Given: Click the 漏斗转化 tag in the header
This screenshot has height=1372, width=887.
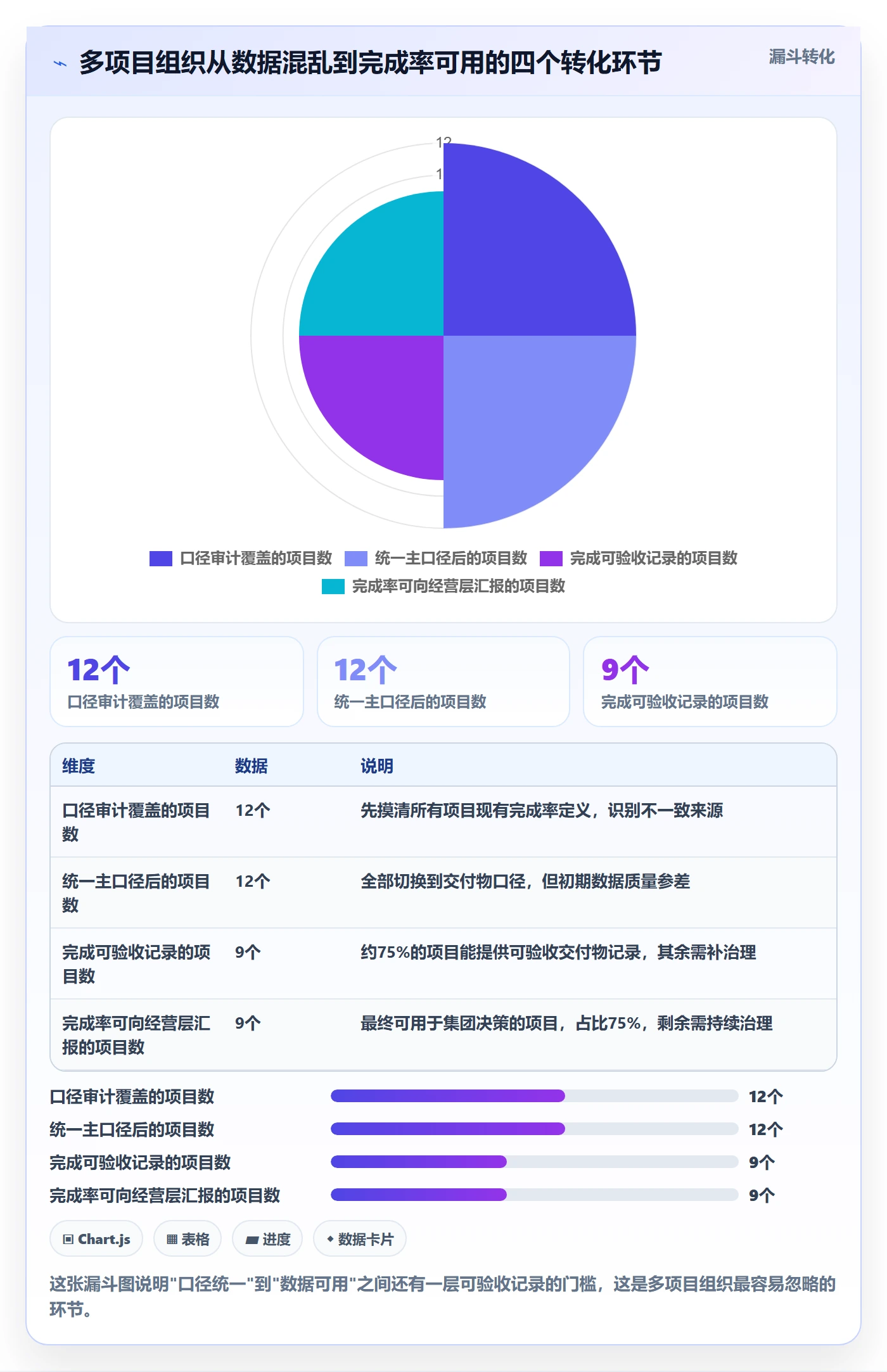Looking at the screenshot, I should point(801,57).
